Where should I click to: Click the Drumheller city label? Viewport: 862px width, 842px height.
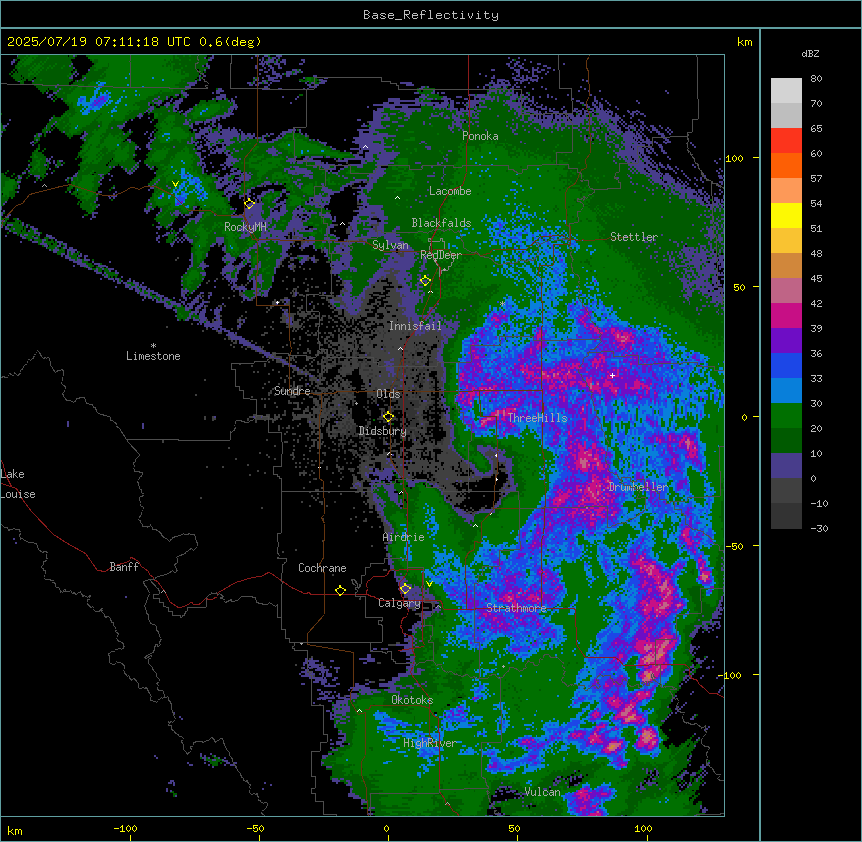[x=638, y=487]
